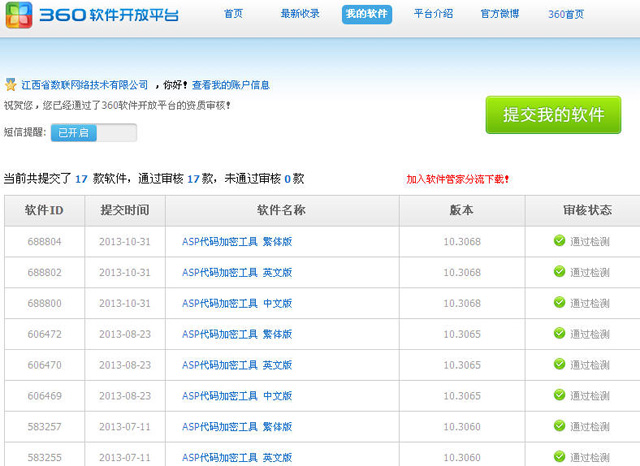This screenshot has width=640, height=466.
Task: Open 官方微博 navigation item
Action: coord(500,14)
